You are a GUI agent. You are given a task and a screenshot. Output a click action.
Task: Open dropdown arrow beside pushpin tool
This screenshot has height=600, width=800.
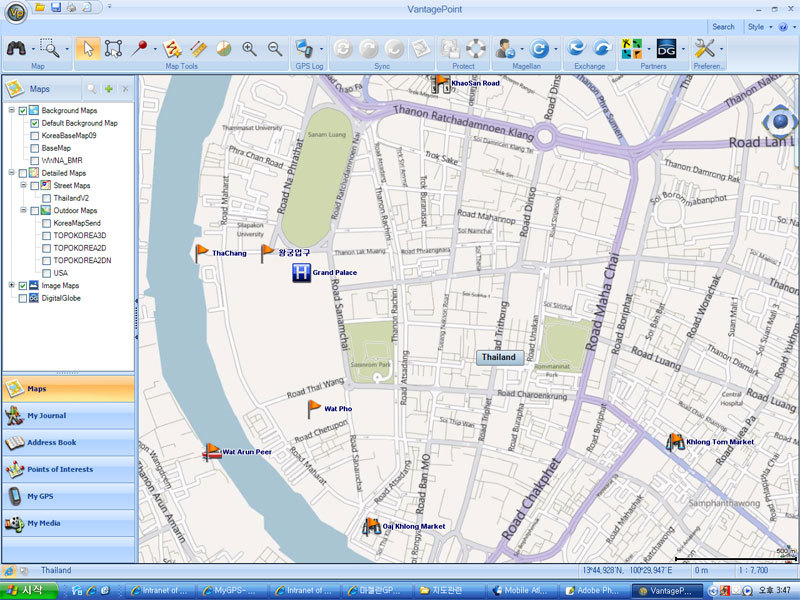pos(155,49)
